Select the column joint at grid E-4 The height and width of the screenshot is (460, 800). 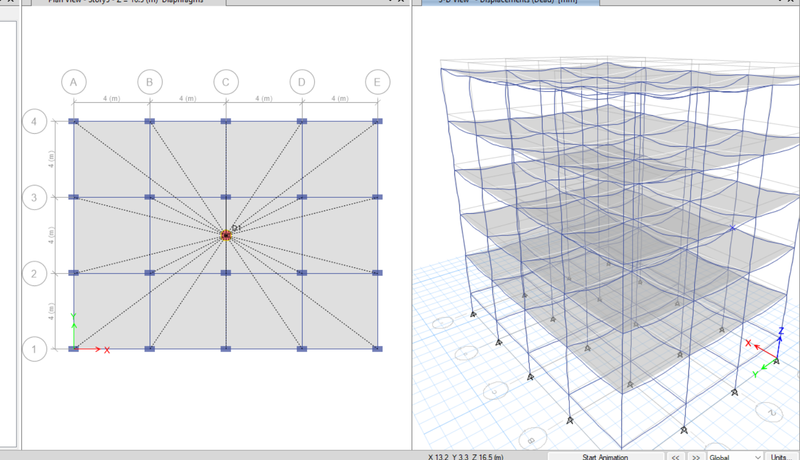378,121
